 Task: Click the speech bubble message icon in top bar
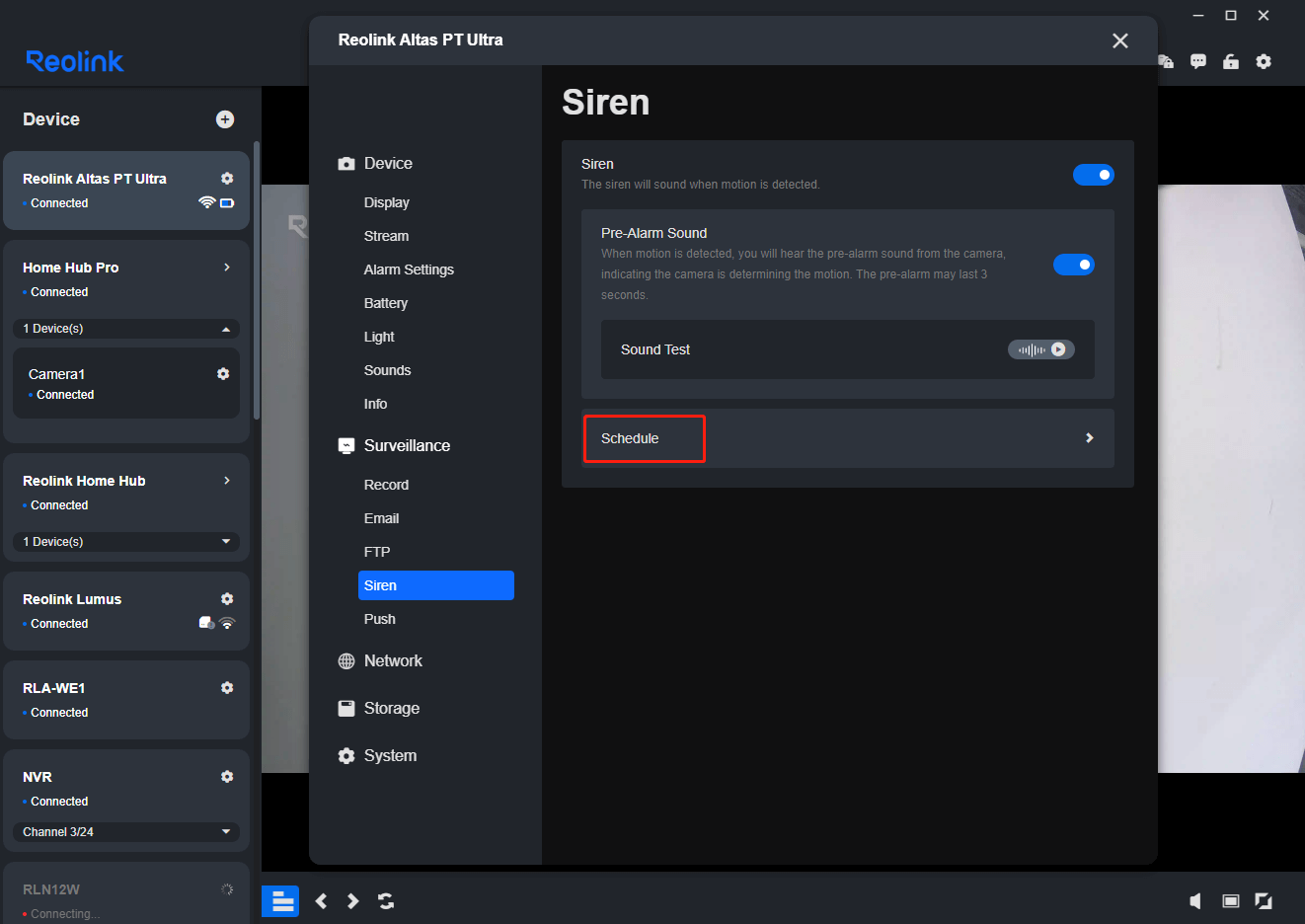click(1198, 61)
